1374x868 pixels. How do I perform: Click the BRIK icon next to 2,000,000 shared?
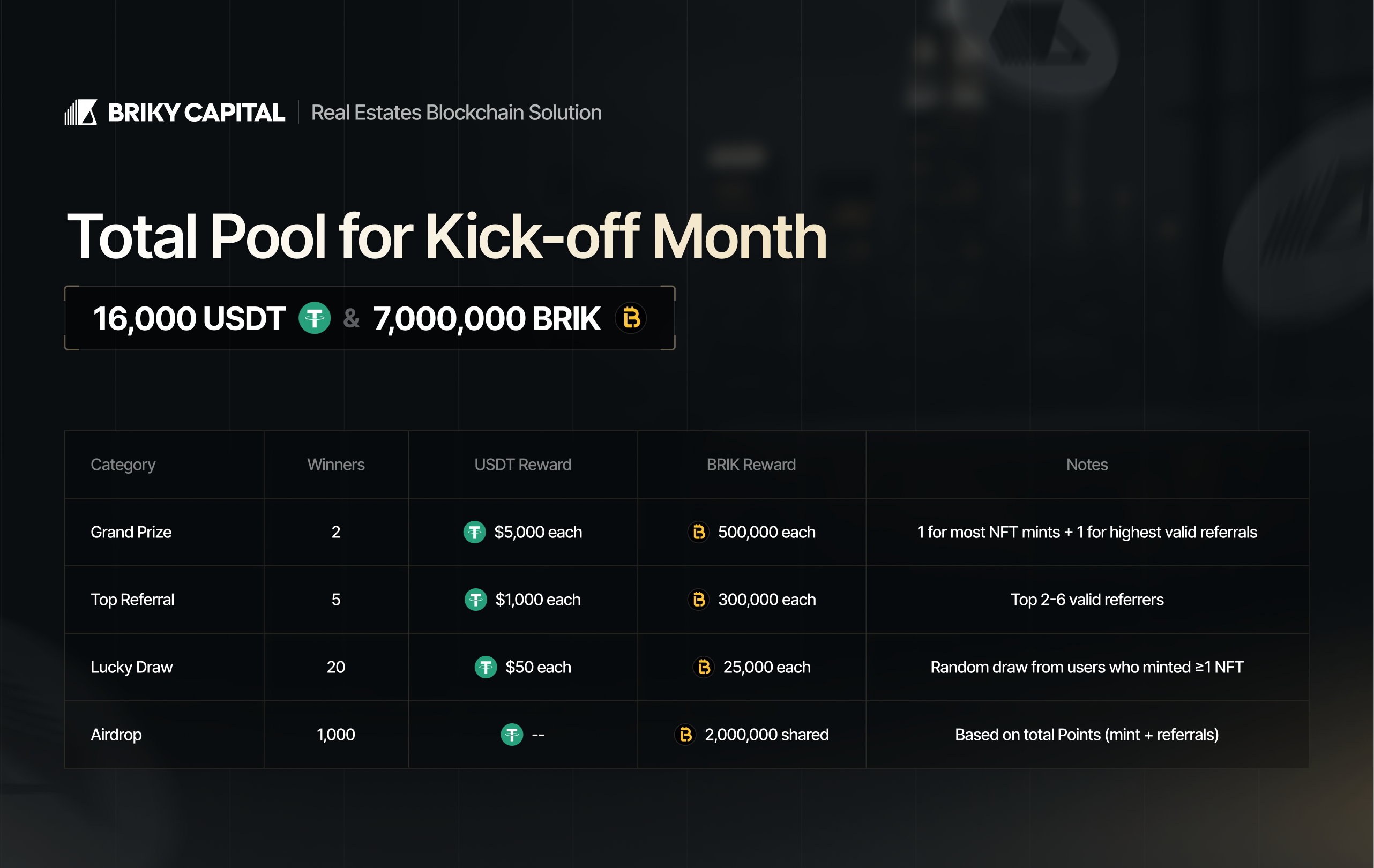[685, 735]
